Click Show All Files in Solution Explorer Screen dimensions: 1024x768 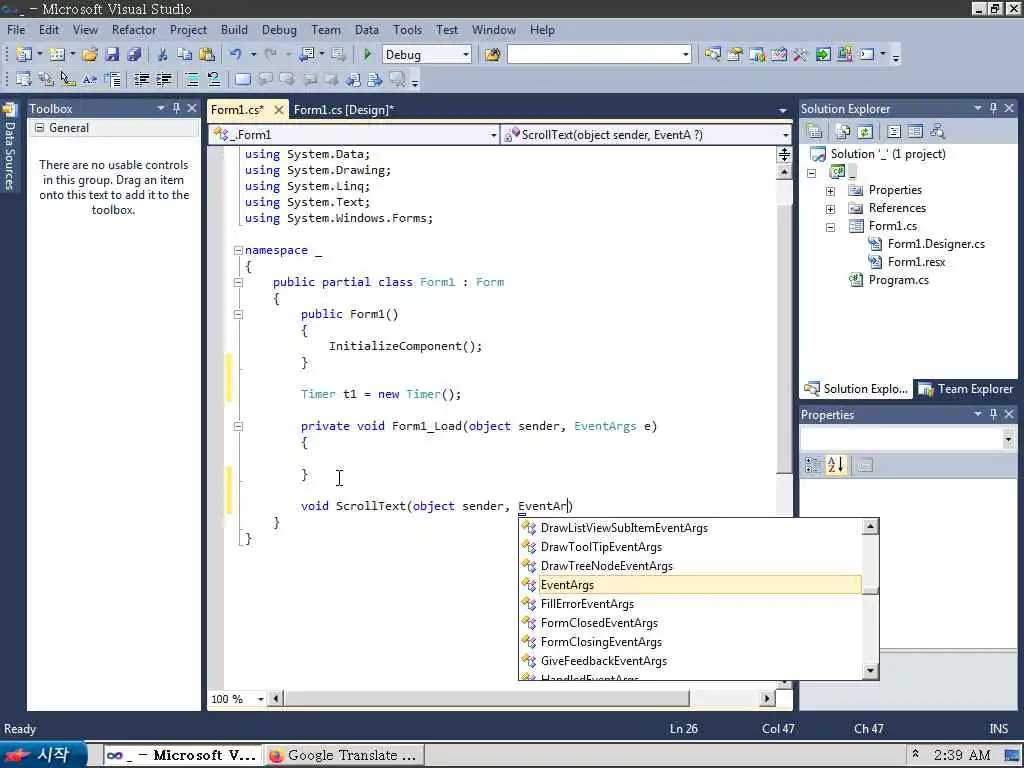click(x=842, y=132)
